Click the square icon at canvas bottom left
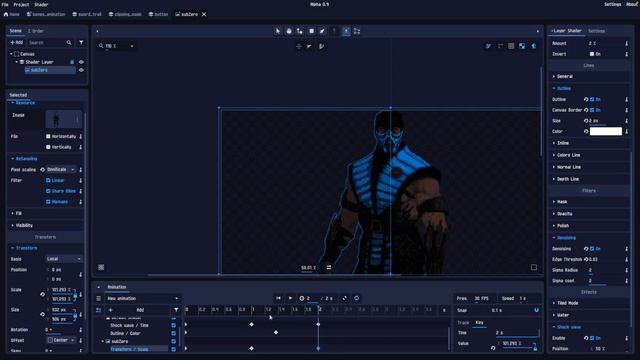The height and width of the screenshot is (360, 640). [101, 267]
